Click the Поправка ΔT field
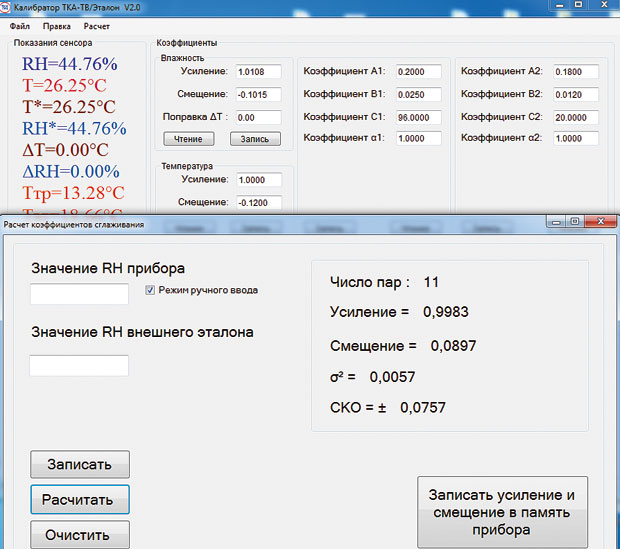 click(x=258, y=117)
